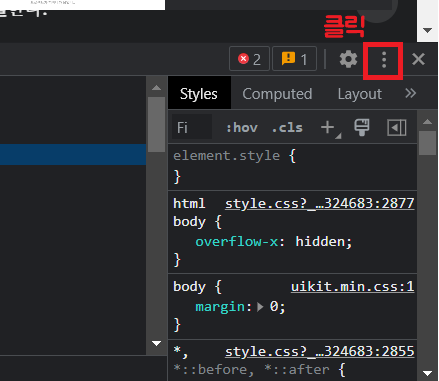This screenshot has width=439, height=381.
Task: Focus the styles Filter field
Action: 192,127
